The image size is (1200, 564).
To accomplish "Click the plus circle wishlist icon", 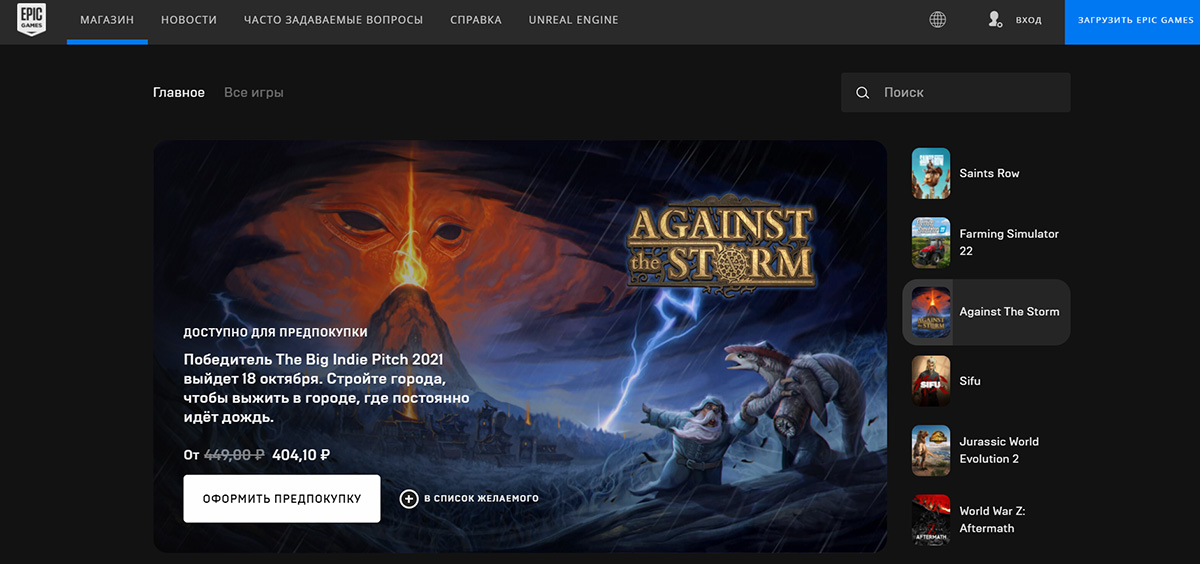I will point(409,498).
